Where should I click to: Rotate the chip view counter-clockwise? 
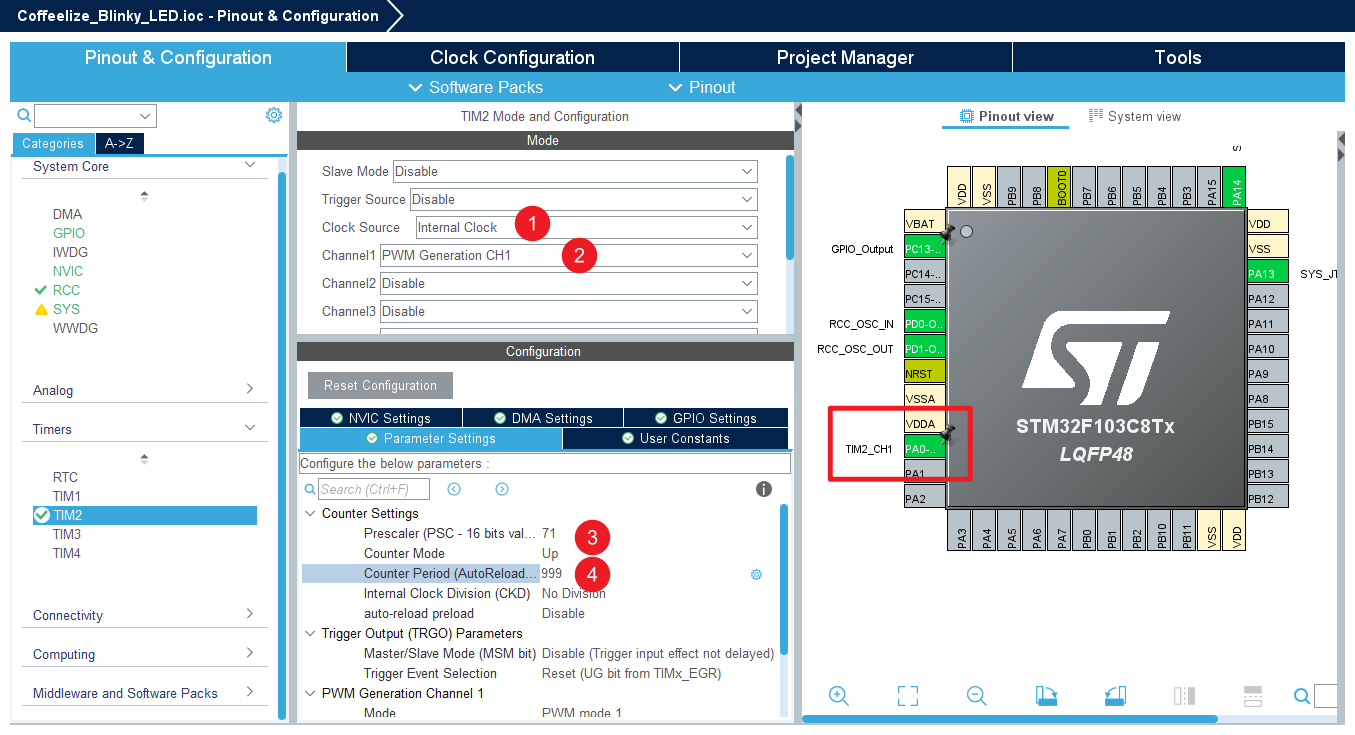pos(1115,696)
